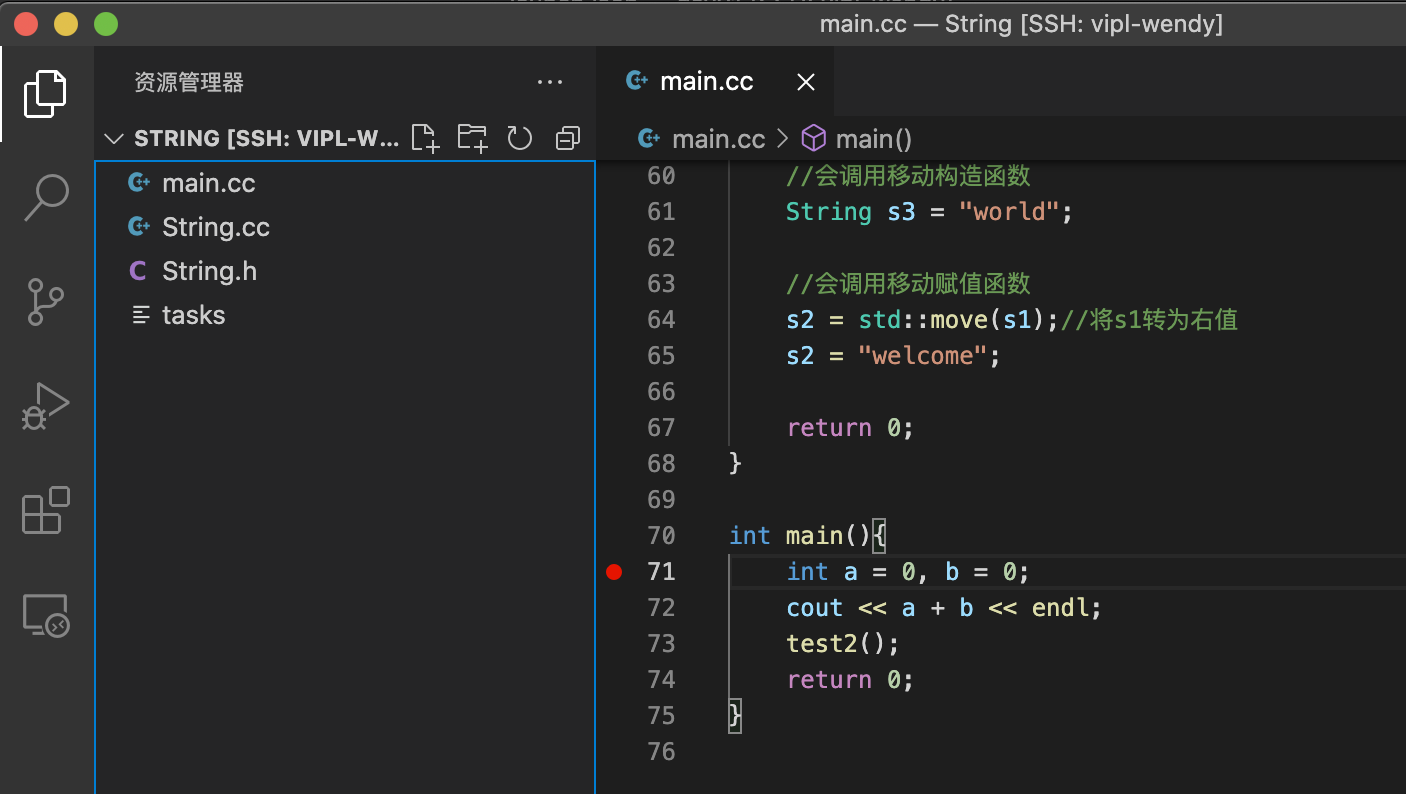Screen dimensions: 1406x794
Task: Click the comment on line 63
Action: [908, 284]
